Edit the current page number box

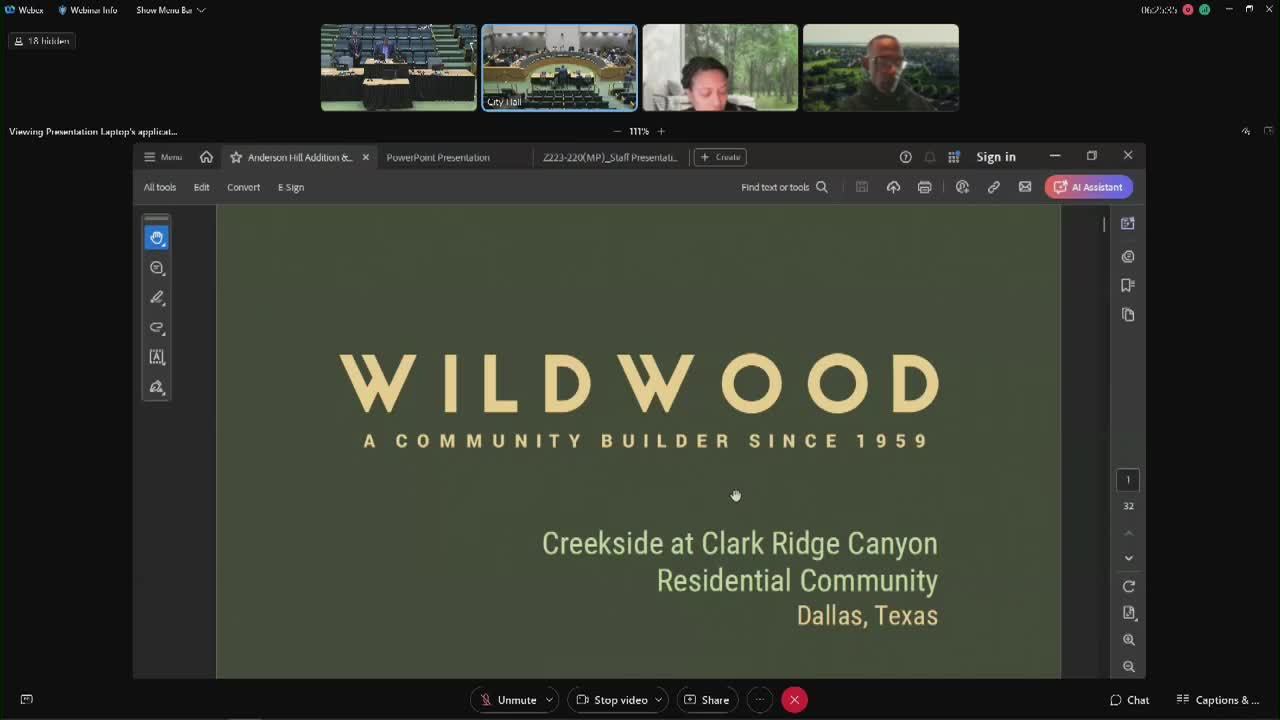1128,480
